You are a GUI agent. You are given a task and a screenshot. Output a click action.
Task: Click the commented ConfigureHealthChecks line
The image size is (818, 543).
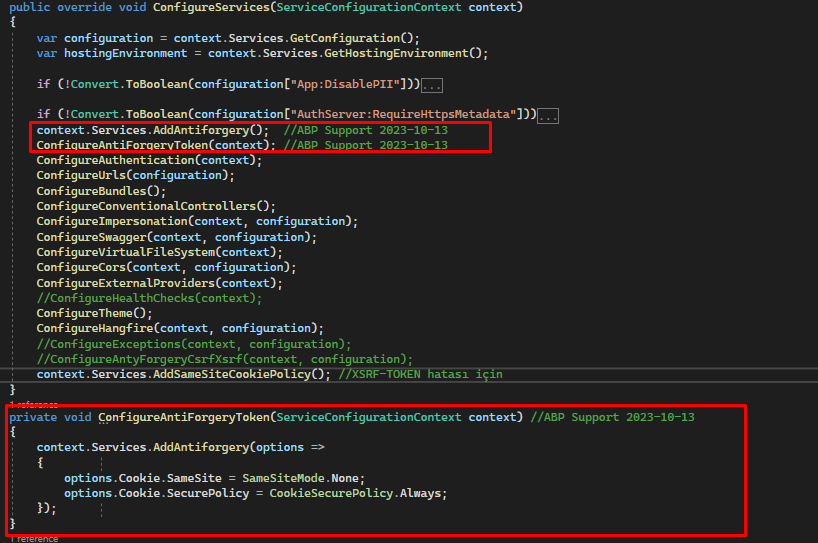[149, 298]
